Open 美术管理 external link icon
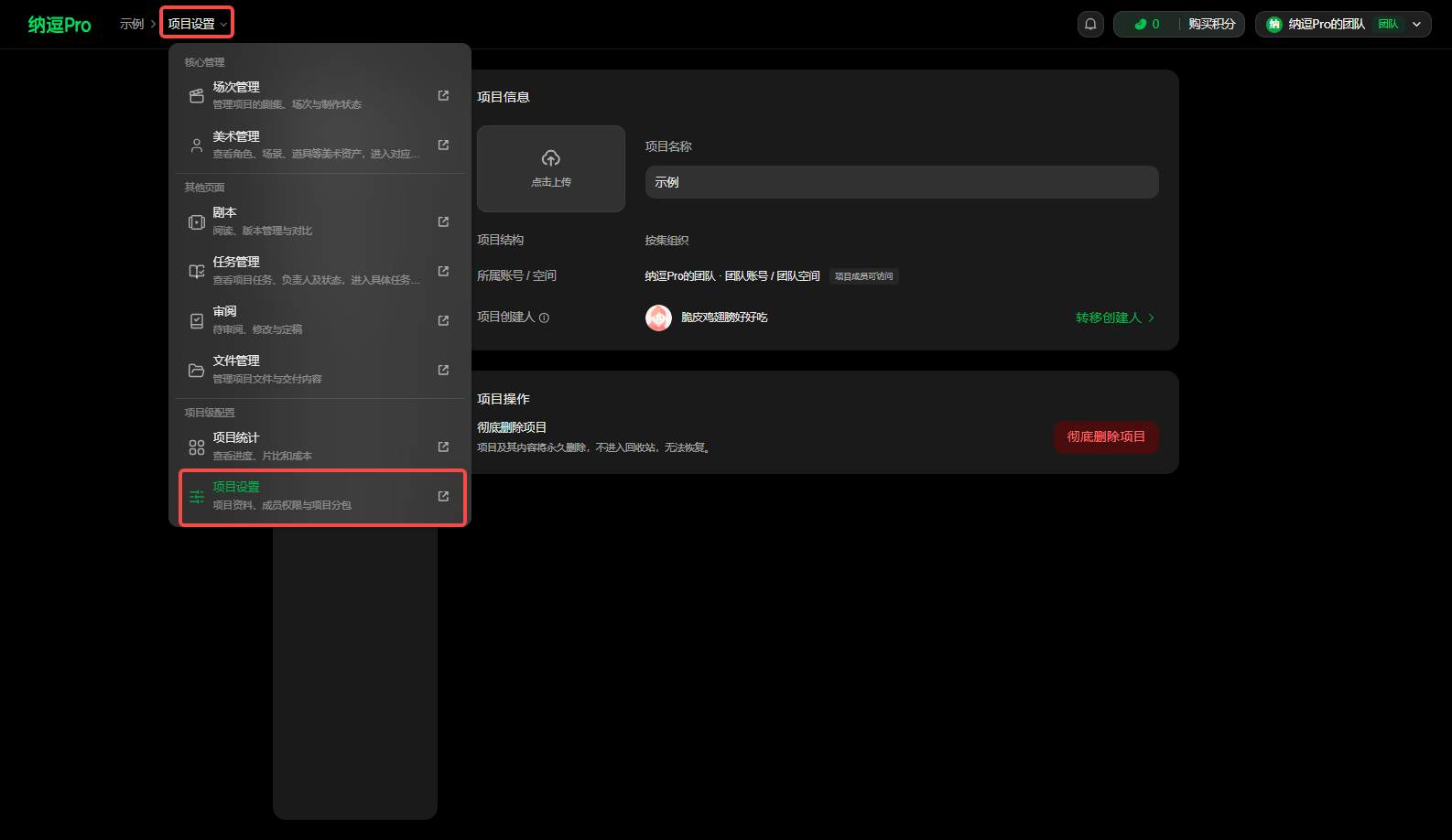 coord(443,145)
